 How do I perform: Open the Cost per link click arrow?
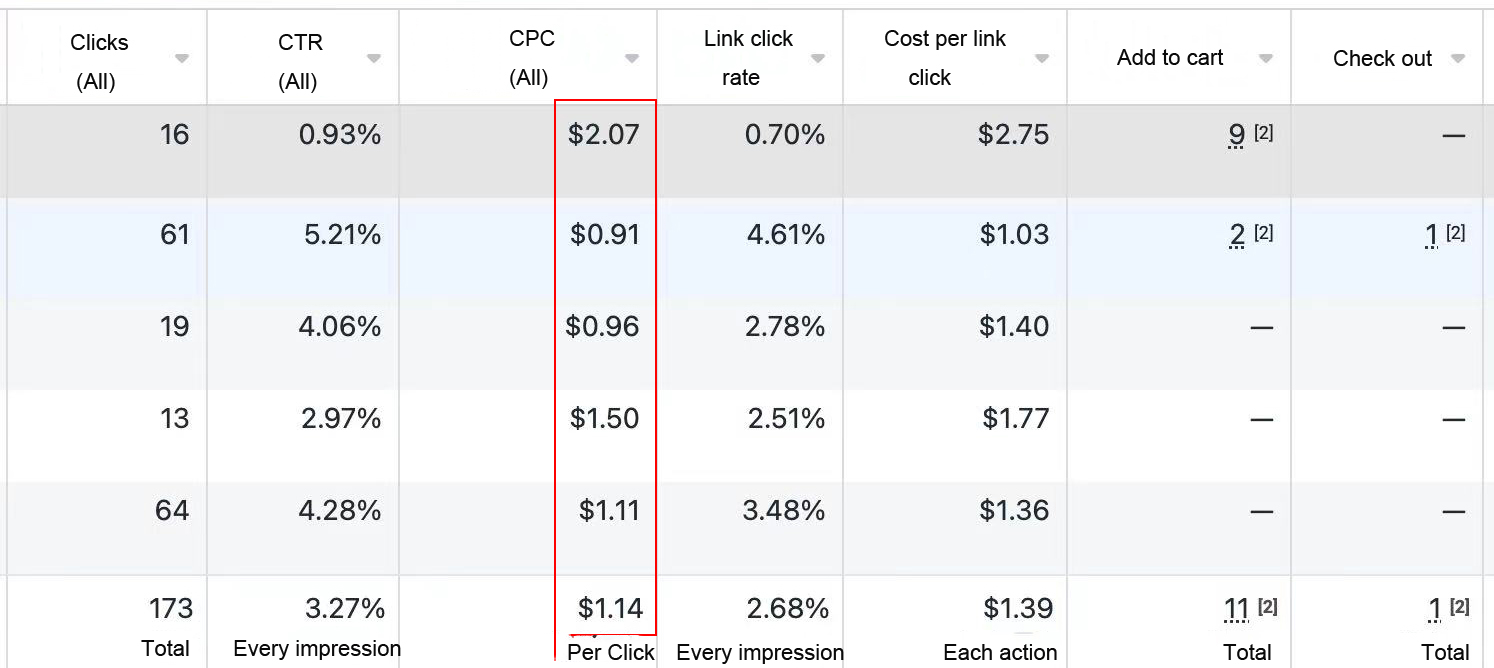tap(1042, 59)
